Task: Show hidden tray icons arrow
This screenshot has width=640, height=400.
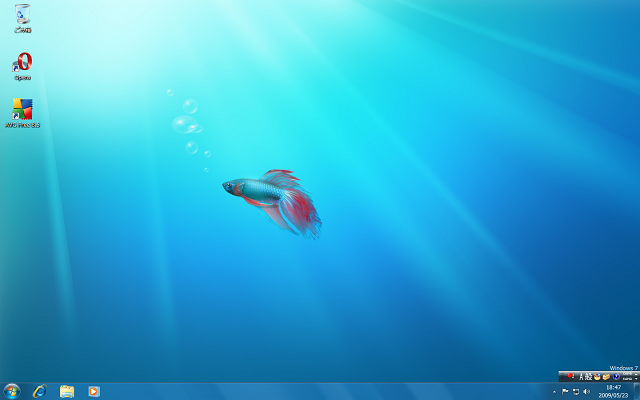Action: tap(554, 392)
